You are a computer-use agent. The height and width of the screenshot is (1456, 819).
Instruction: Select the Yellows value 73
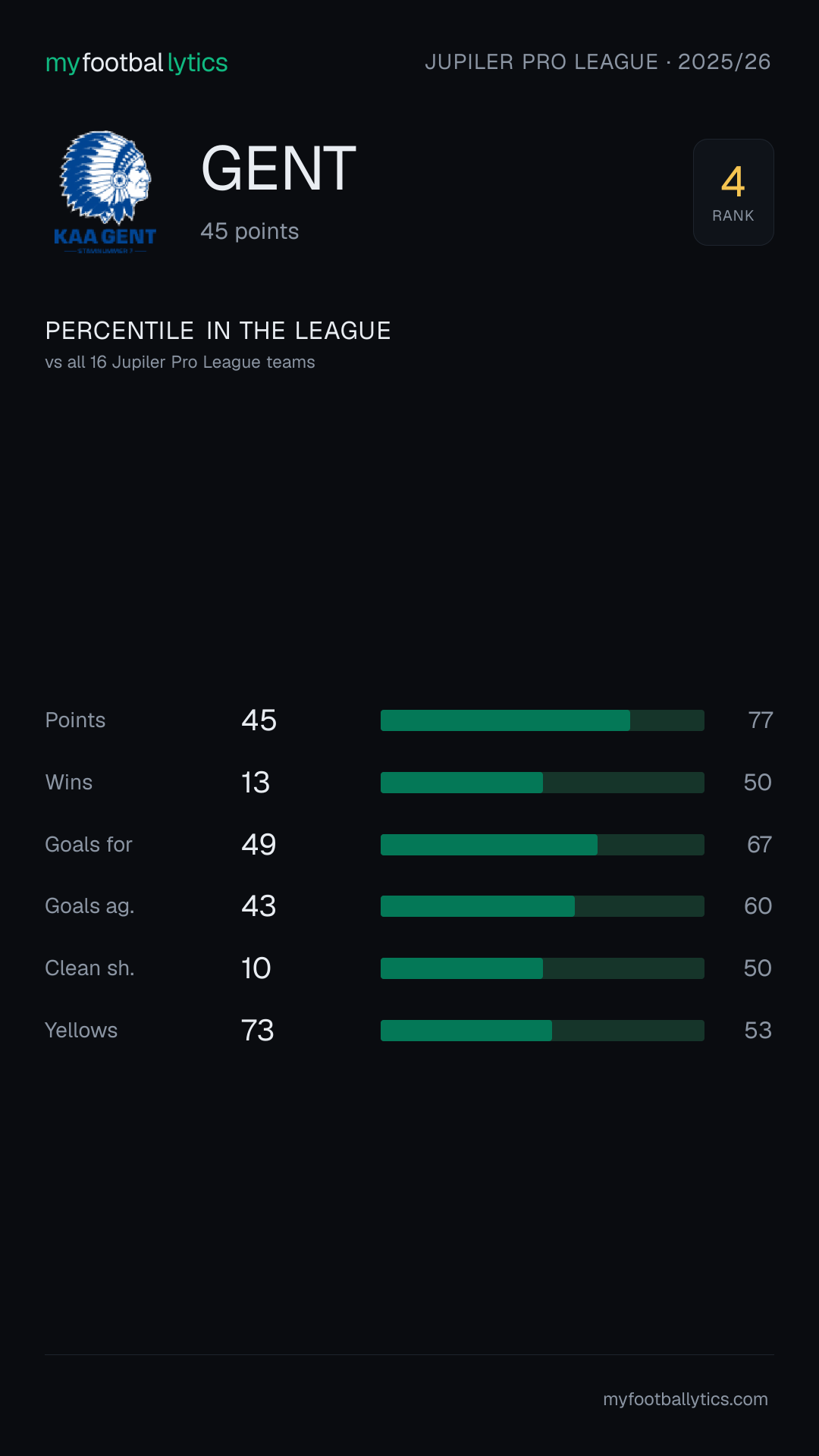258,1031
